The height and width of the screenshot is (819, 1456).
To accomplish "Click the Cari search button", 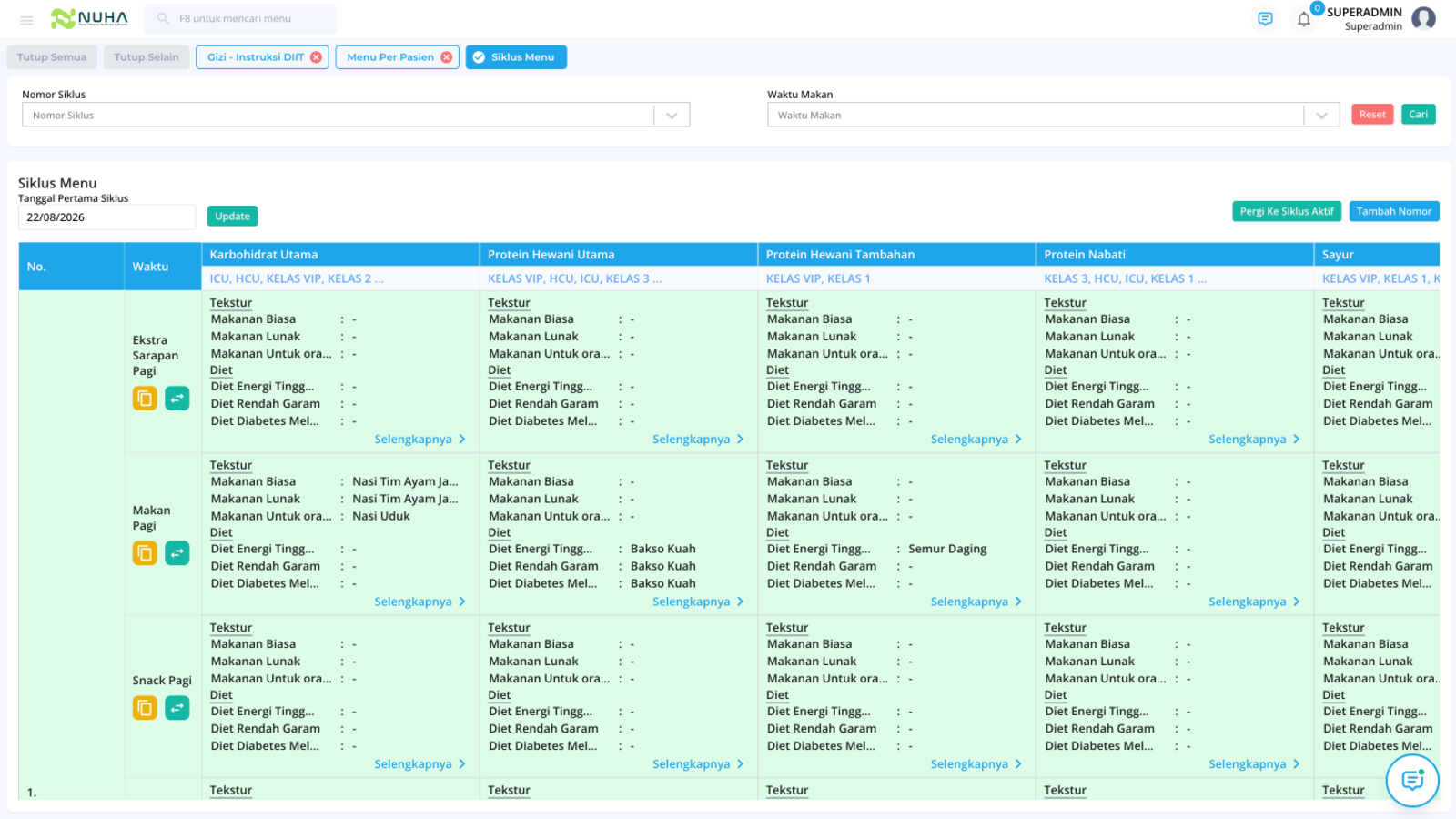I will pyautogui.click(x=1419, y=115).
